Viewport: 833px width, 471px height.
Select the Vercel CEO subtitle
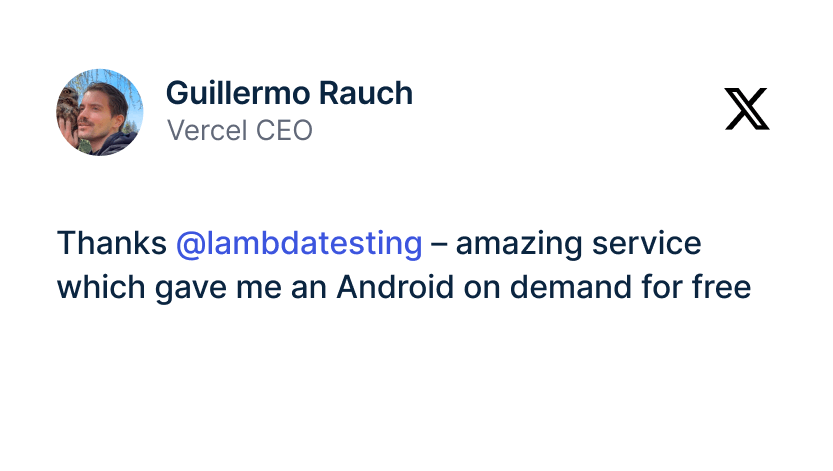(239, 130)
